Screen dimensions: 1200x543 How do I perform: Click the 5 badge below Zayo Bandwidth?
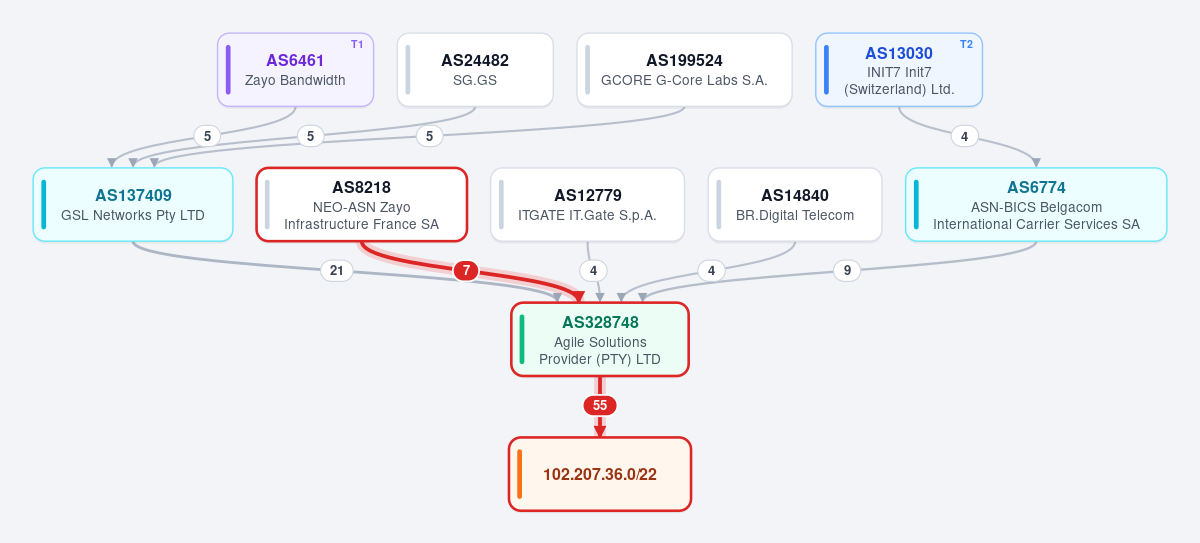coord(207,136)
